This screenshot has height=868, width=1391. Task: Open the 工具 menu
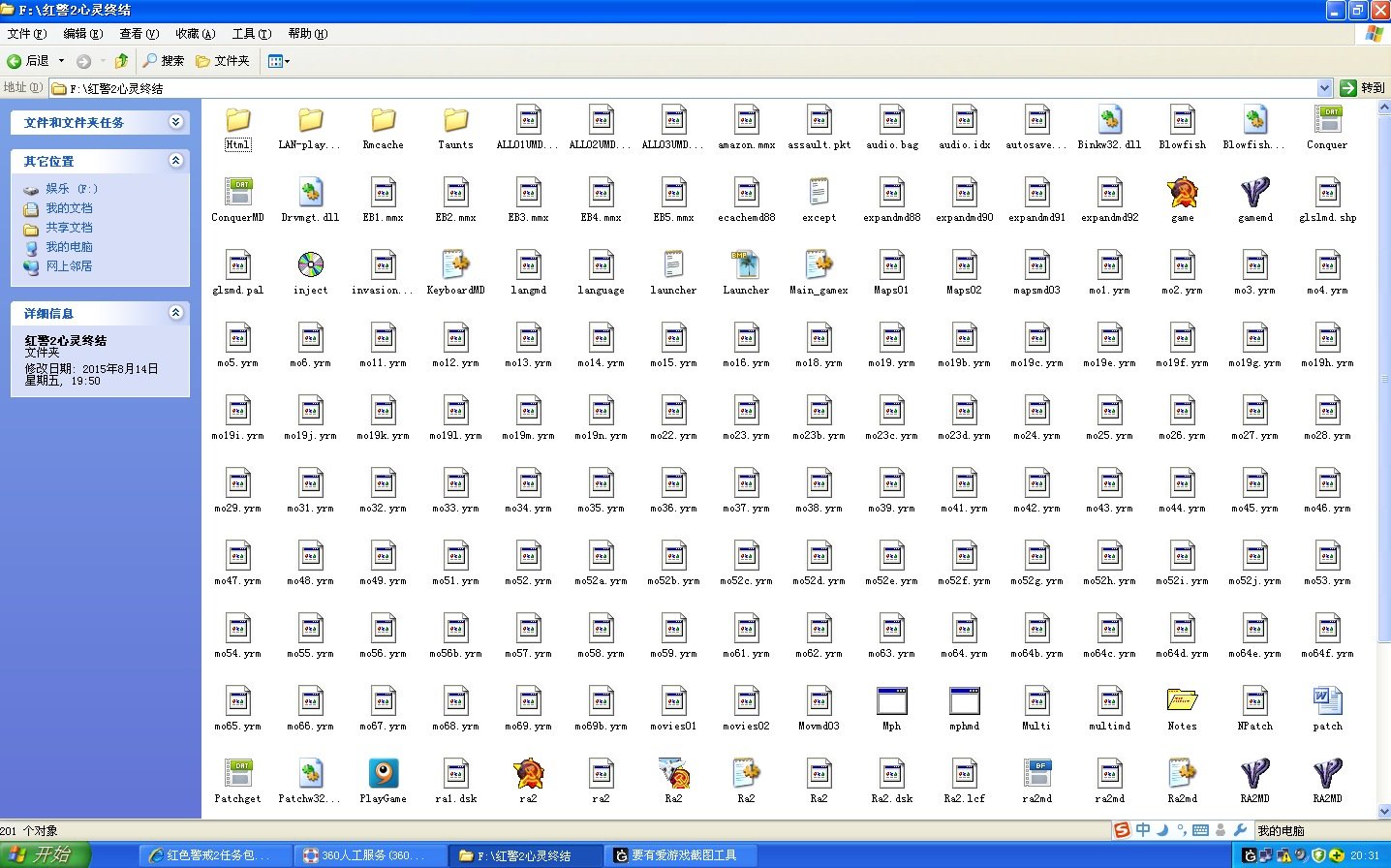click(250, 34)
